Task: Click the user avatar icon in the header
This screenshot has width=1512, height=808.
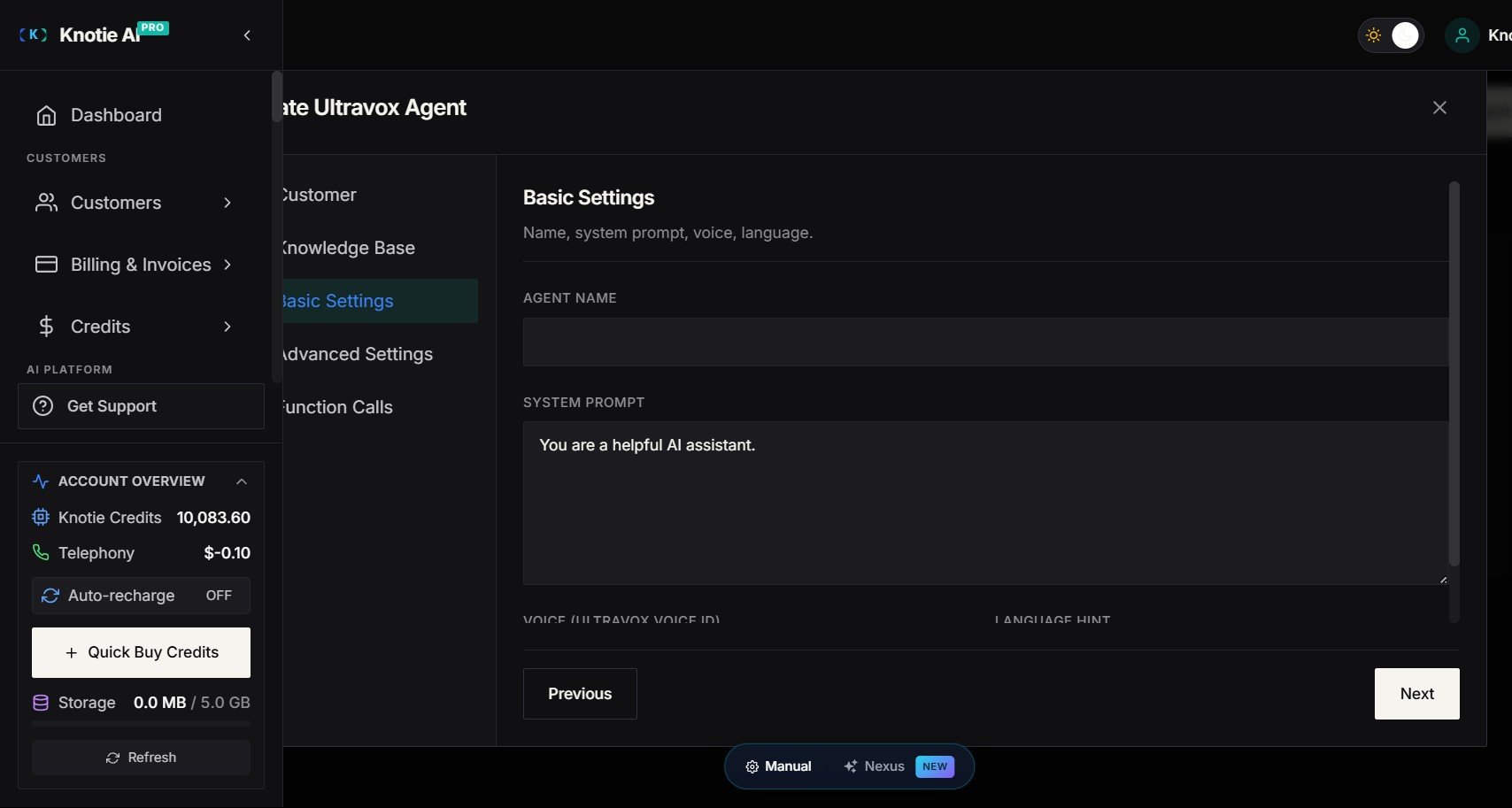Action: 1462,35
